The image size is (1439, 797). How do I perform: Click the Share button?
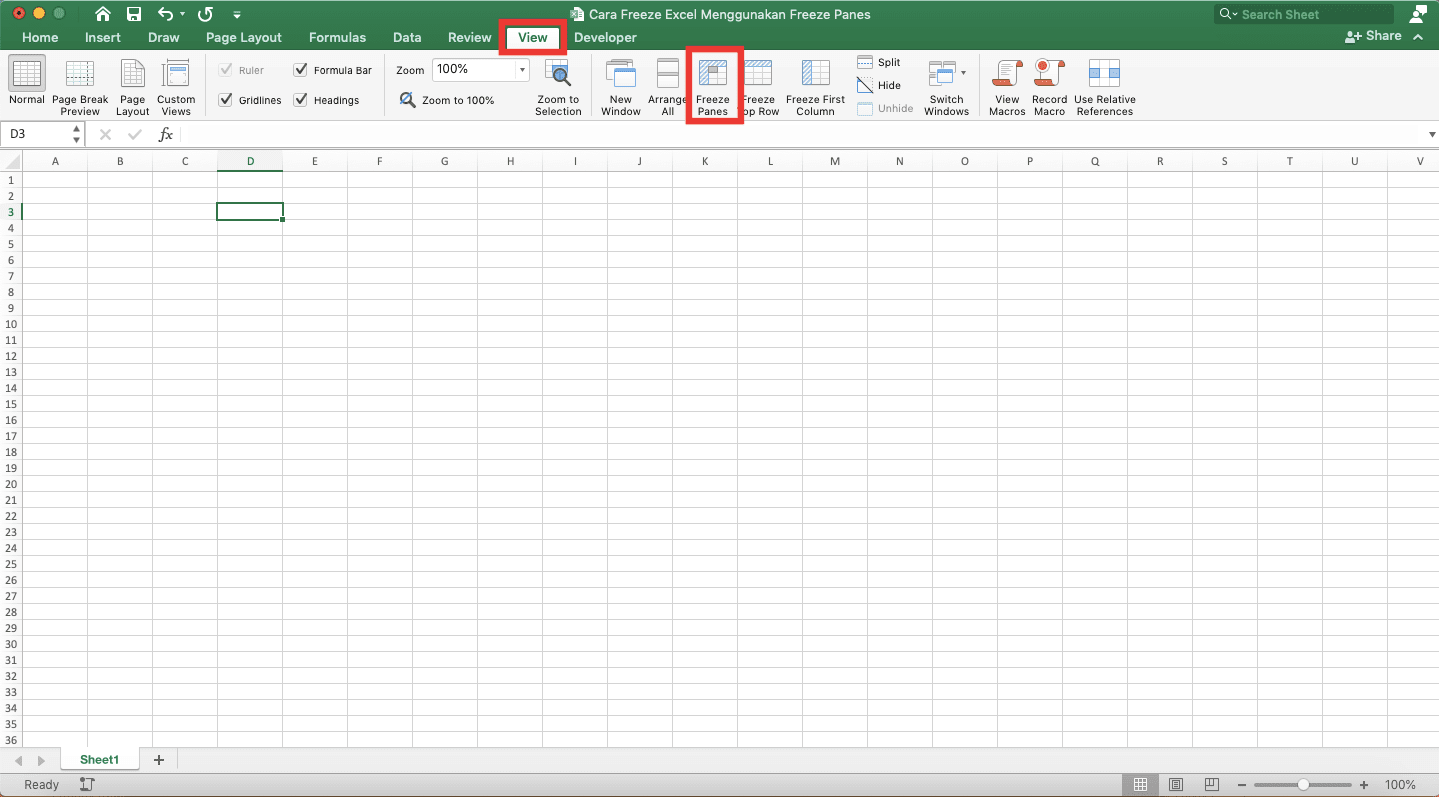click(x=1374, y=36)
